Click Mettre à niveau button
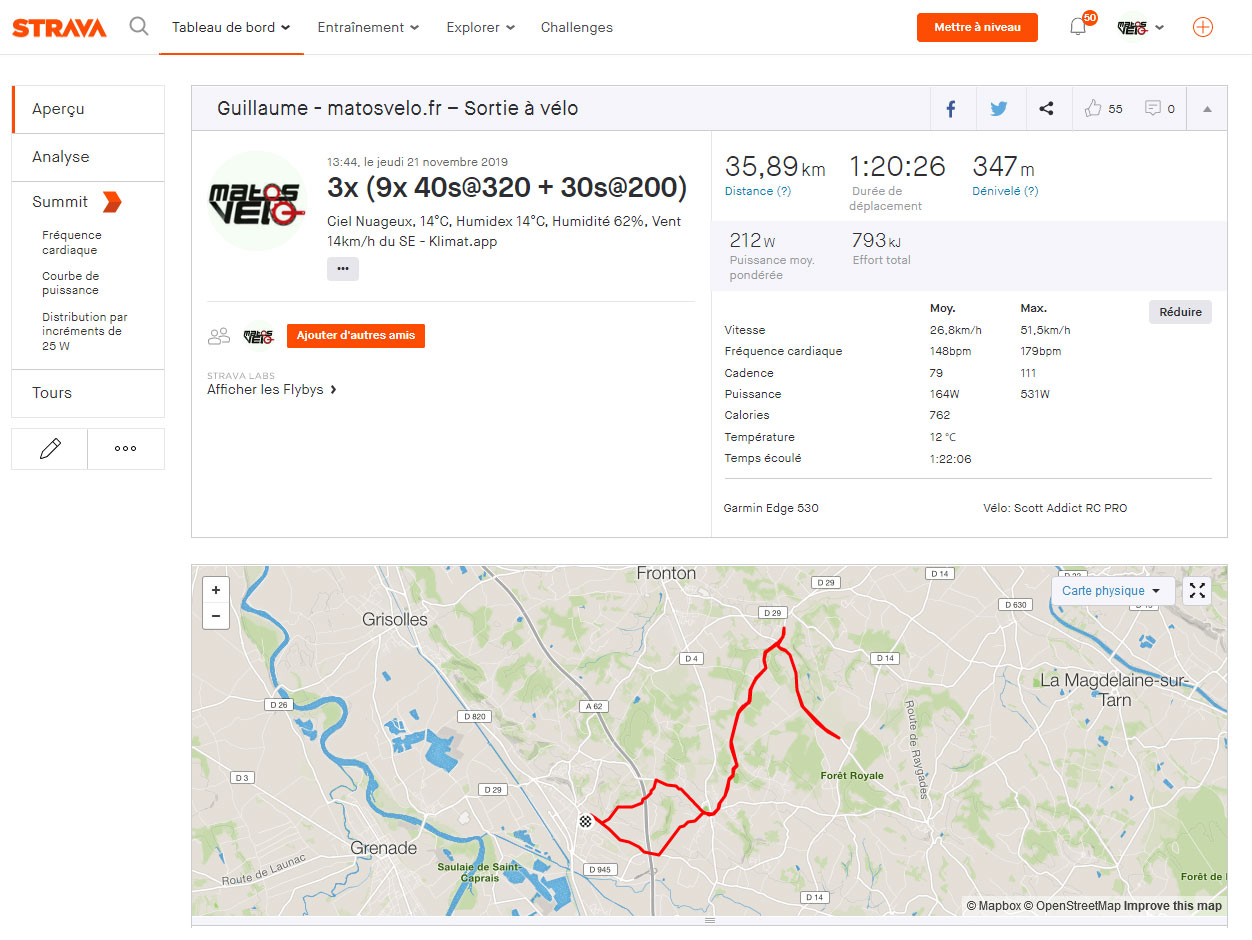 [977, 27]
